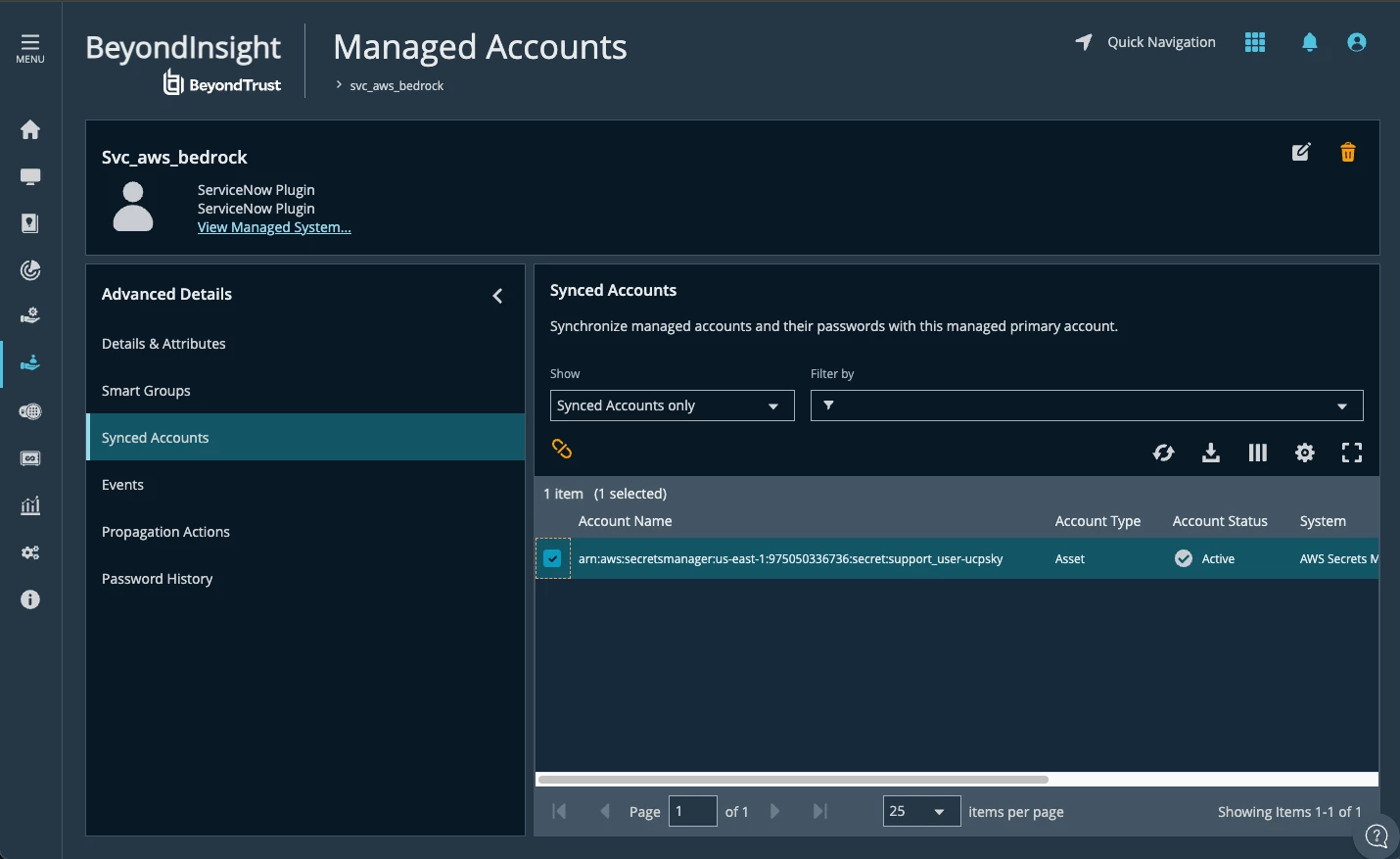
Task: Open the notifications bell
Action: click(1310, 42)
